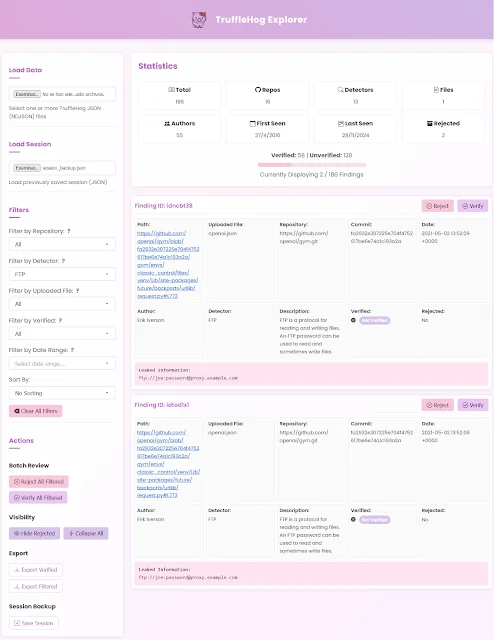The width and height of the screenshot is (494, 640).
Task: Click Examinar button under Load Session
Action: tap(27, 168)
